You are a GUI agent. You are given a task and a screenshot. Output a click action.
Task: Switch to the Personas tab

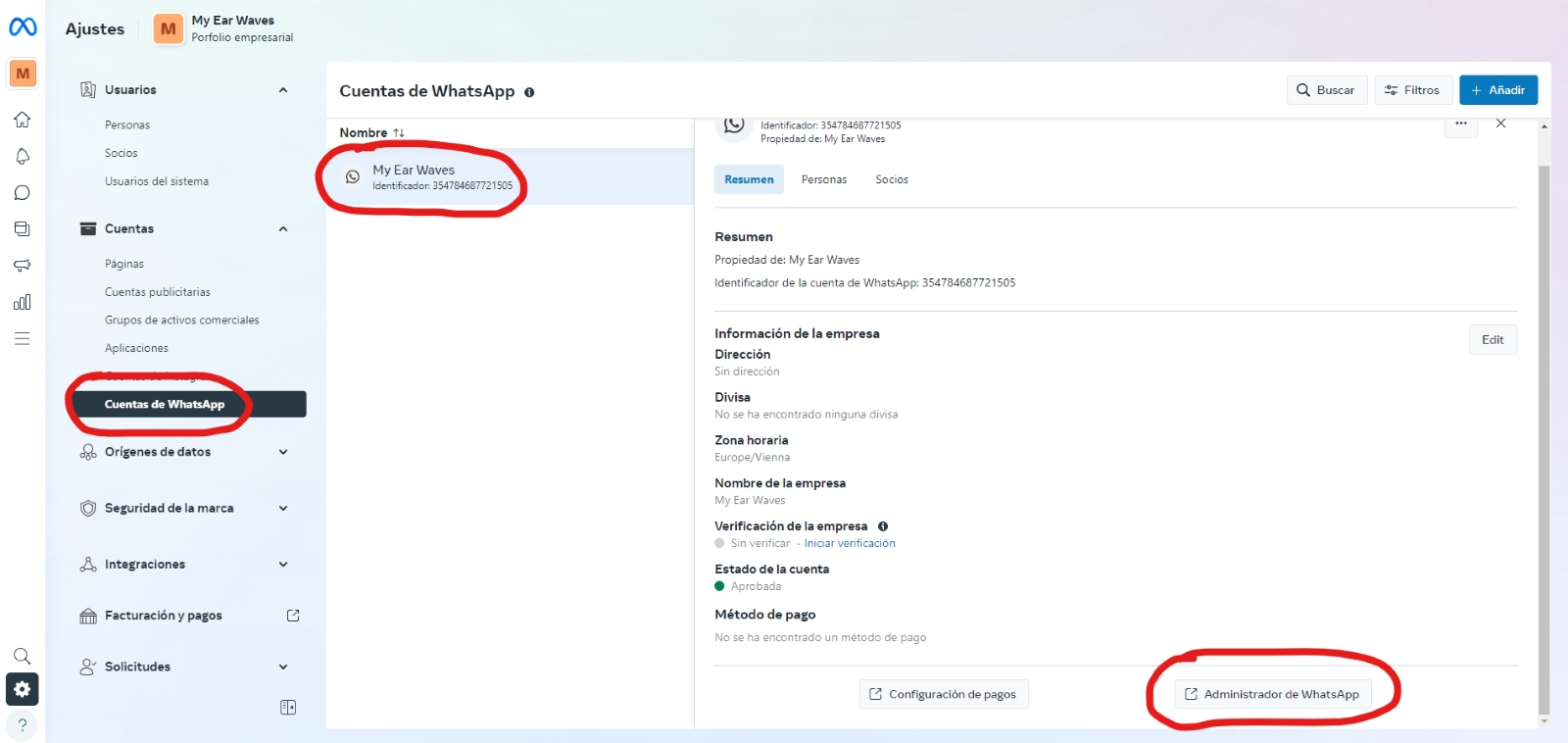pyautogui.click(x=823, y=179)
